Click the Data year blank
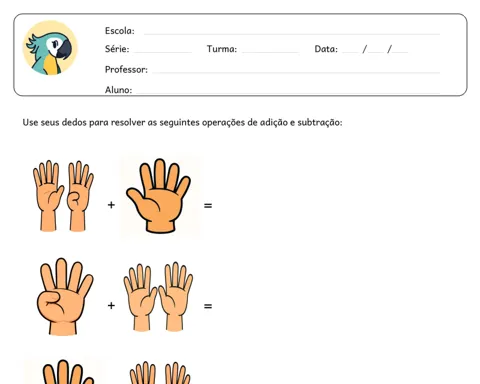 400,51
